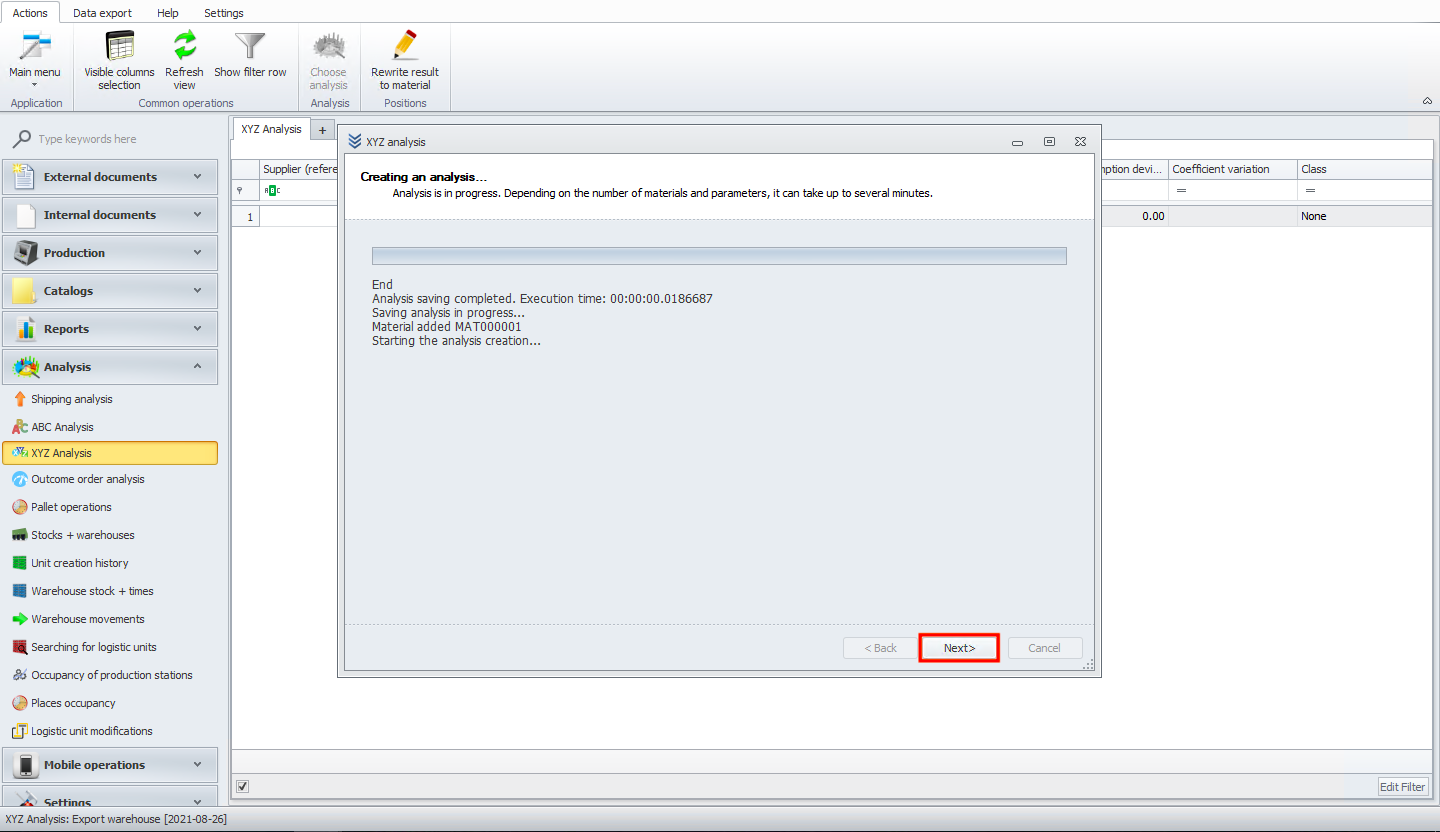
Task: Open Places occupancy item
Action: click(73, 703)
